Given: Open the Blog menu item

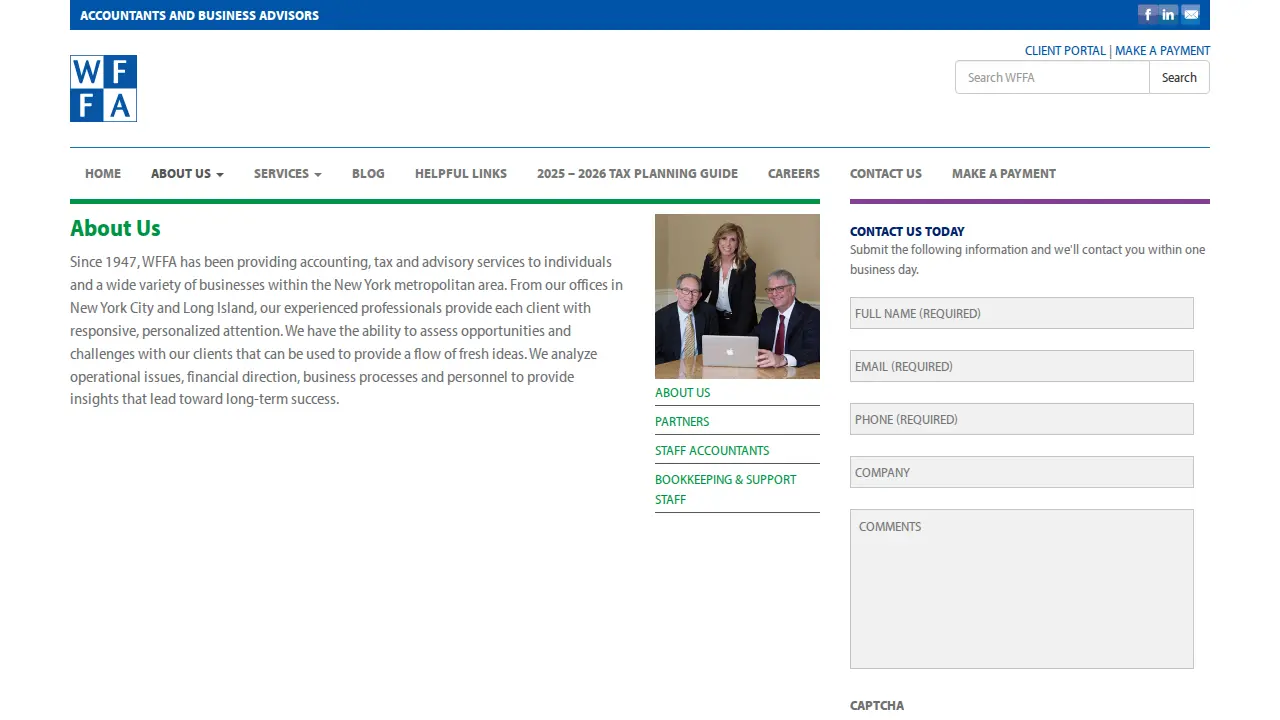Looking at the screenshot, I should pos(368,174).
